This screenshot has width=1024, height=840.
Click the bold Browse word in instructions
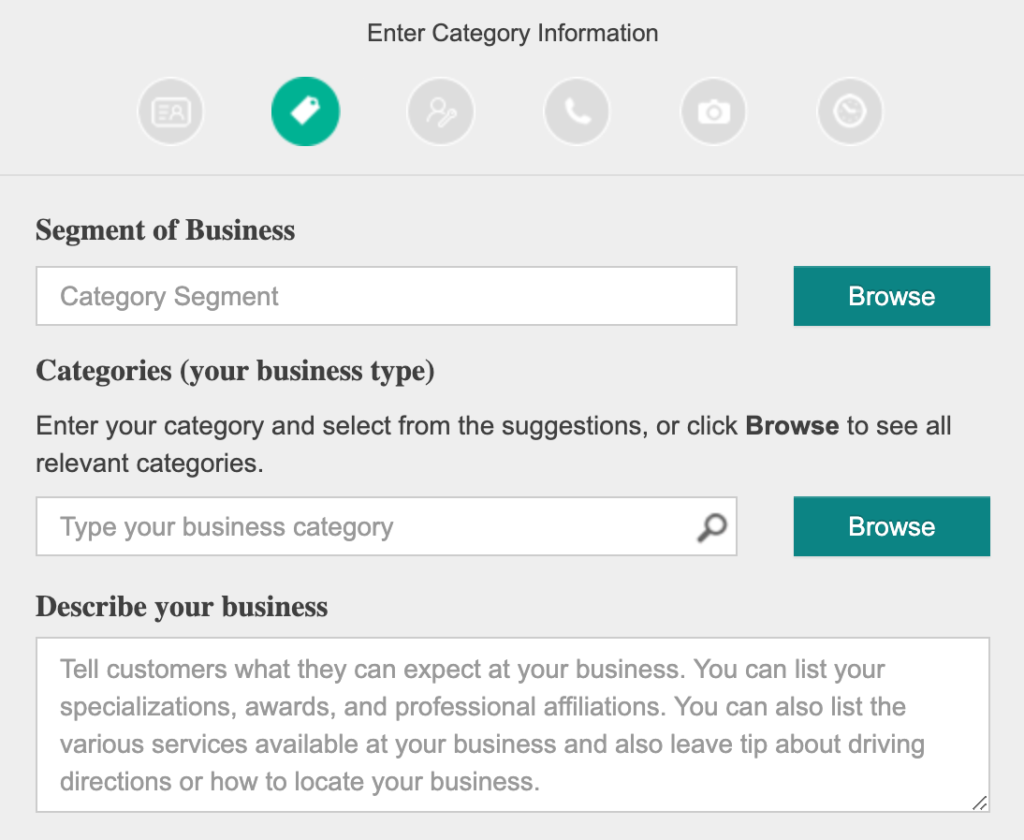tap(792, 426)
